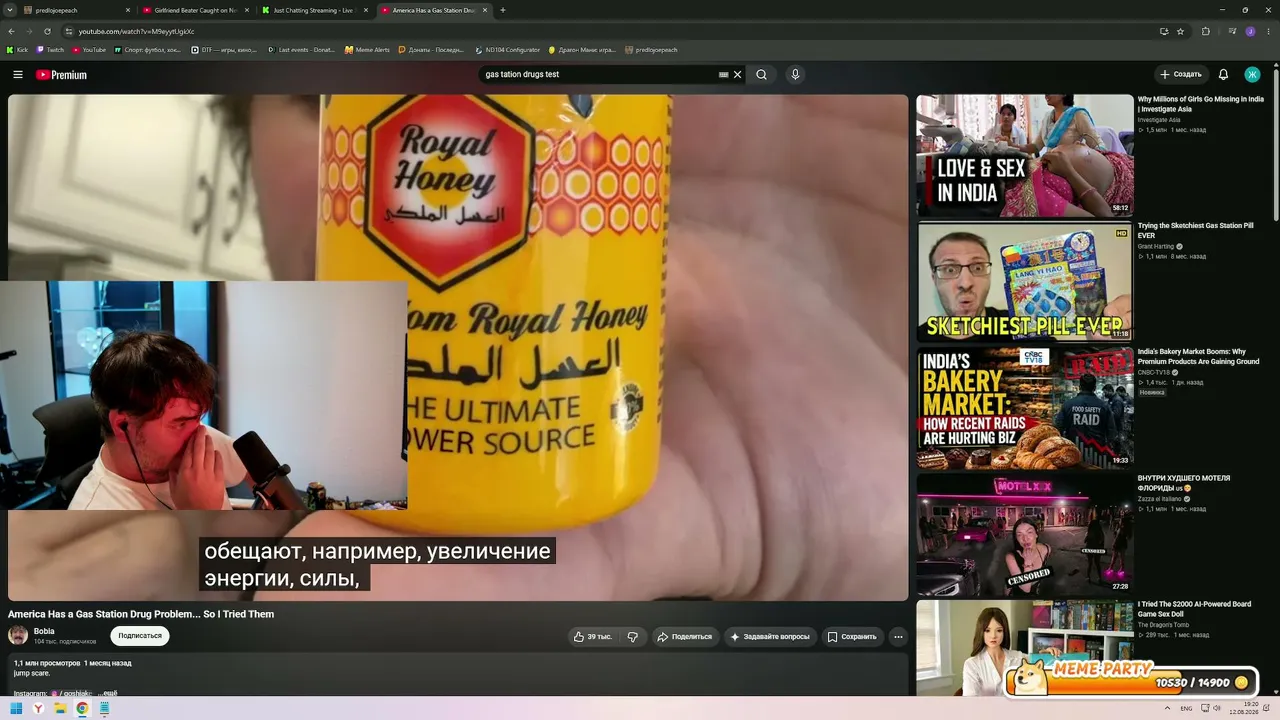This screenshot has height=720, width=1280.
Task: Open the Bobia channel avatar
Action: pyautogui.click(x=18, y=635)
